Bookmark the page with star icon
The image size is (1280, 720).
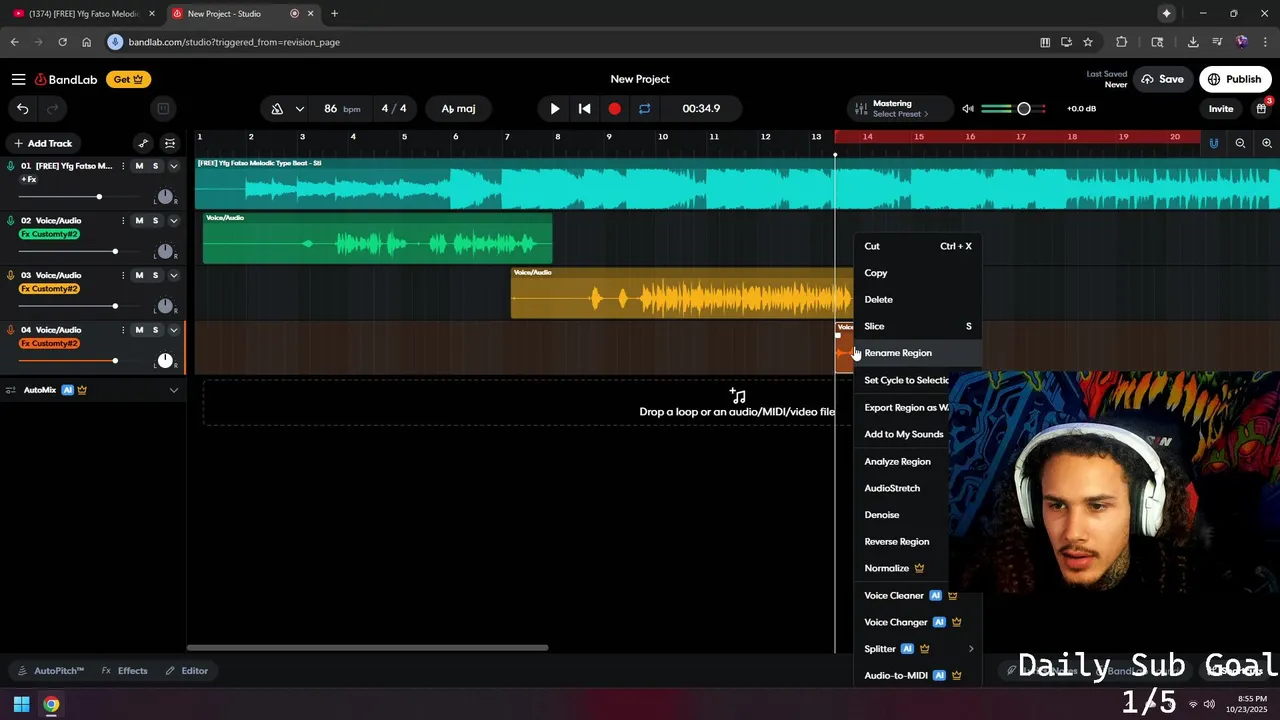(1088, 42)
